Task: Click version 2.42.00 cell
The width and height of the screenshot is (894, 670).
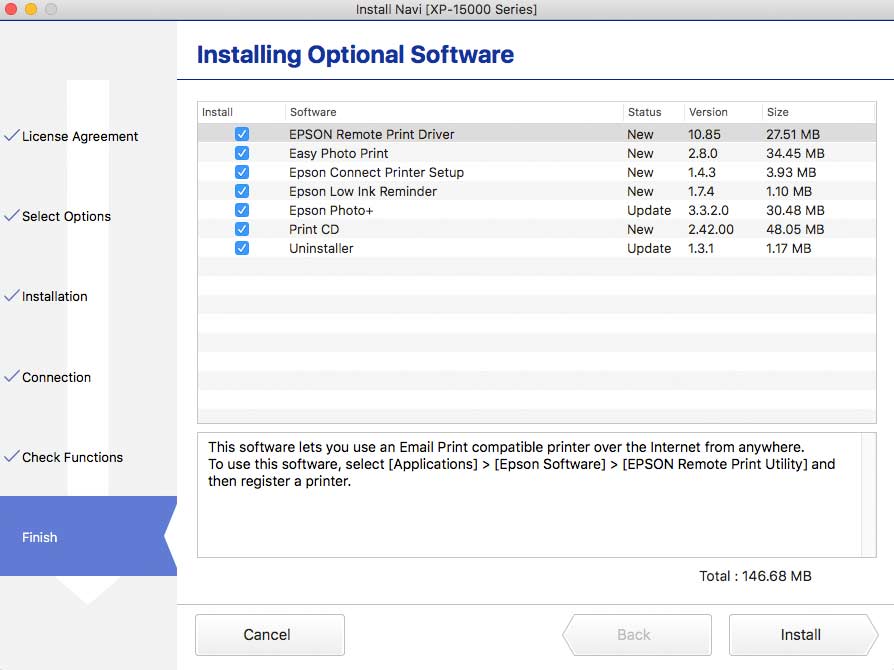Action: (710, 229)
